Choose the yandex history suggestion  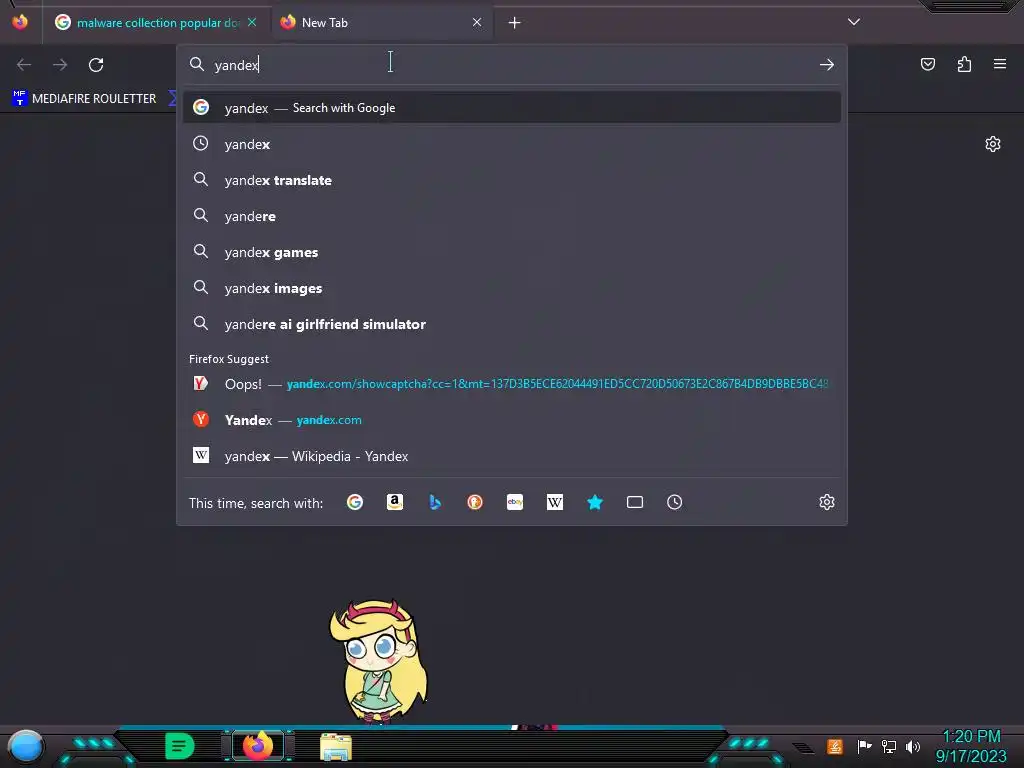pos(512,144)
